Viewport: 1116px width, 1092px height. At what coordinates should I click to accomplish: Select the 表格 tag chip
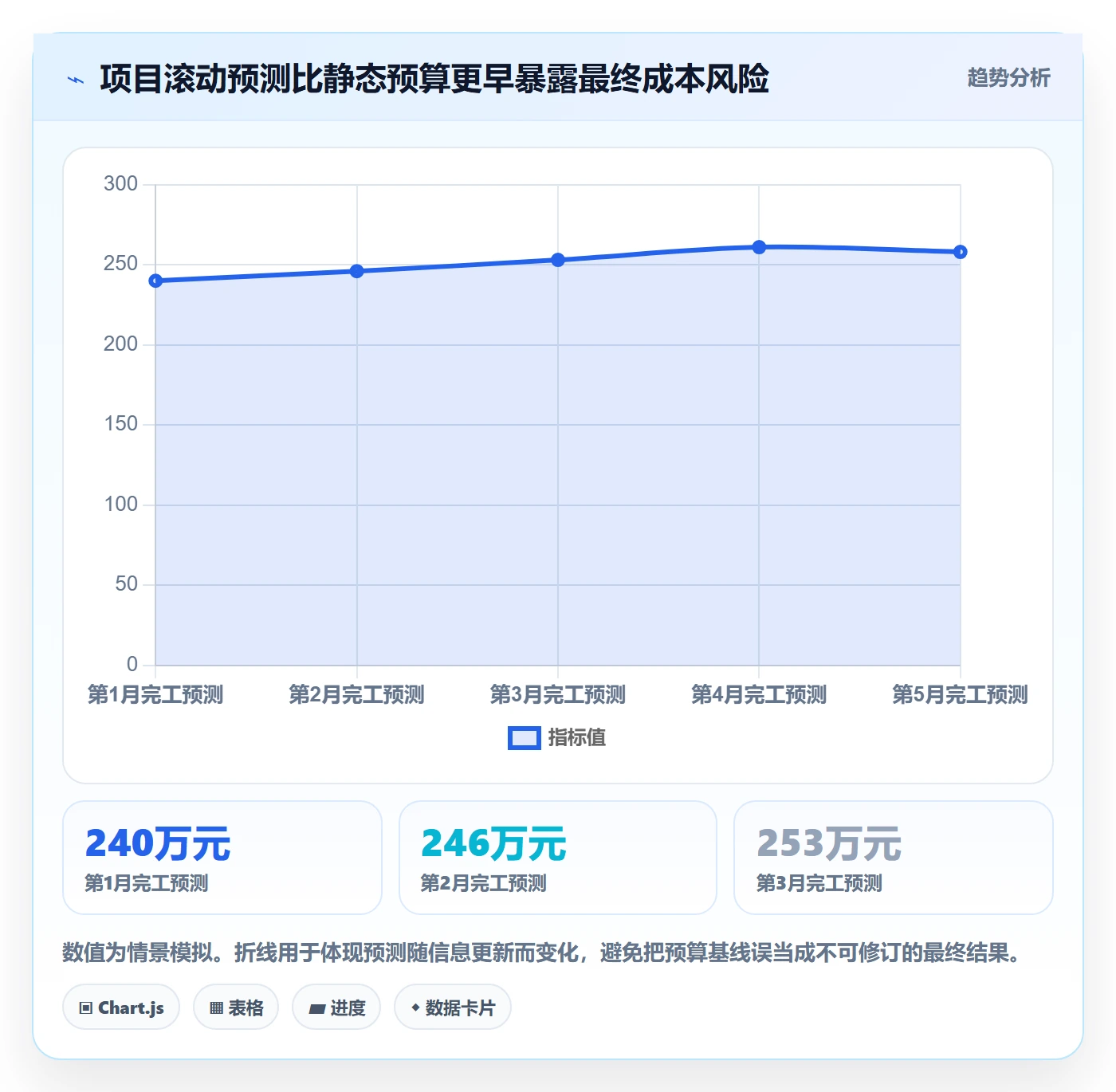point(236,1008)
